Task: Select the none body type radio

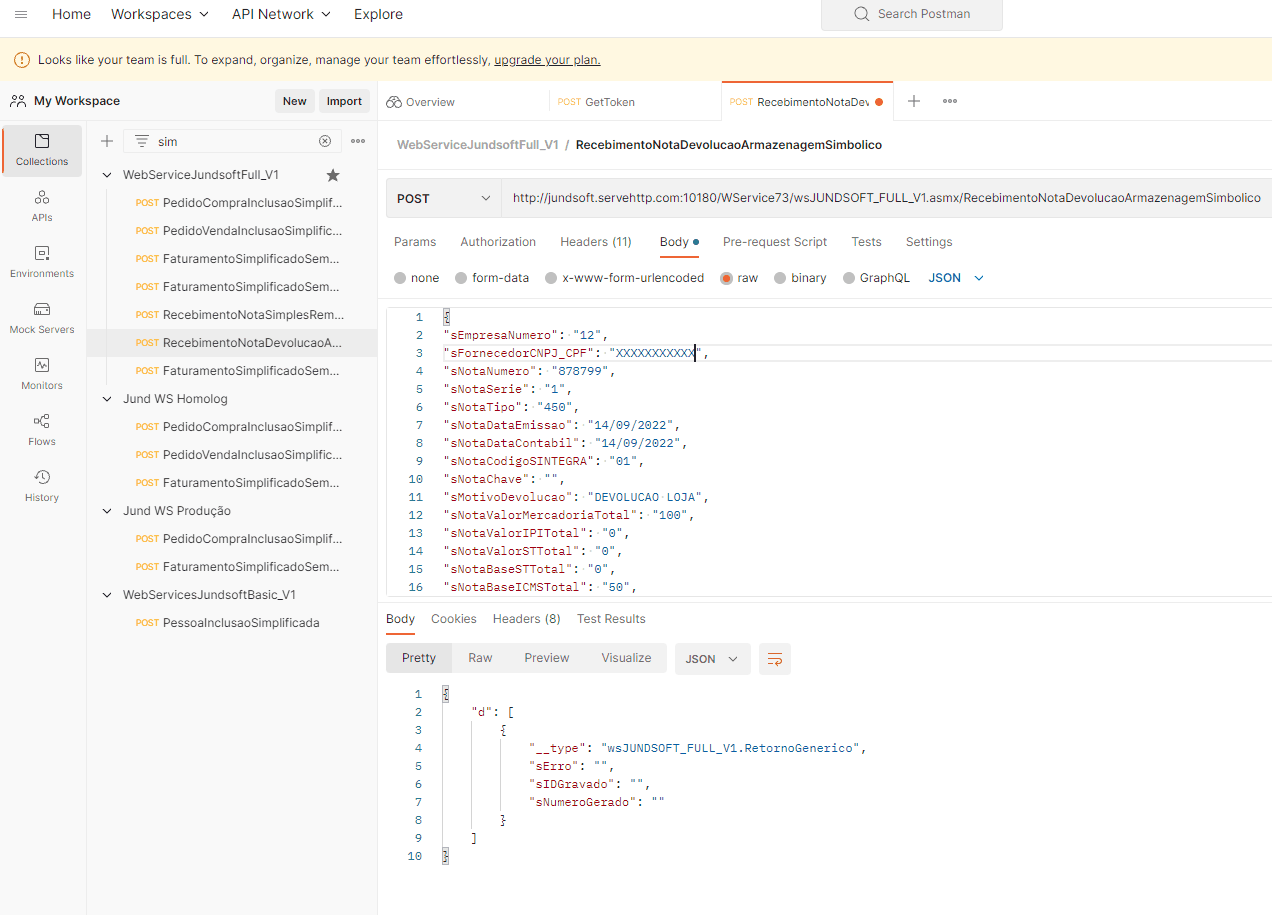Action: point(400,278)
